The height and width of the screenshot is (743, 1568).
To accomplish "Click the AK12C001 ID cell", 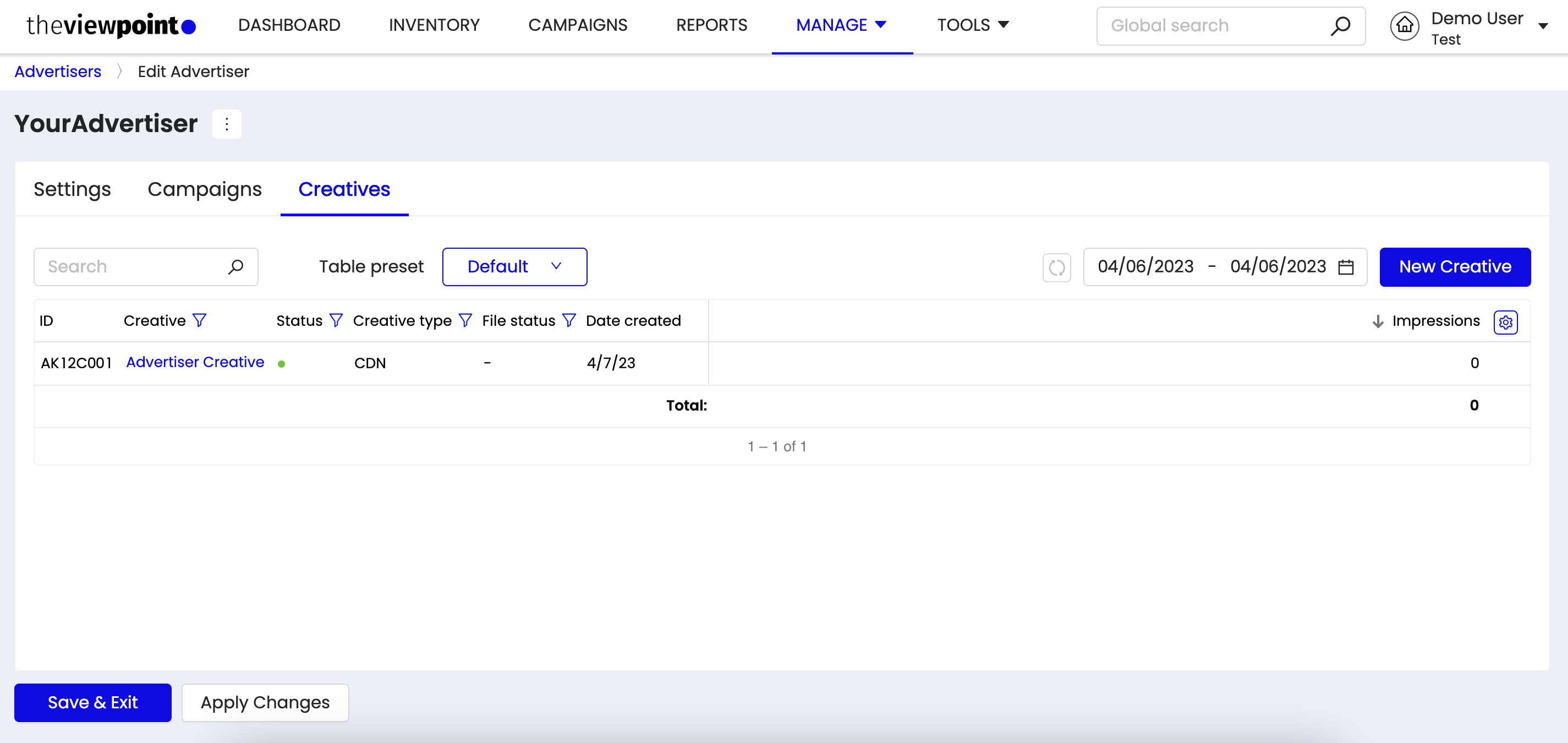I will coord(76,363).
